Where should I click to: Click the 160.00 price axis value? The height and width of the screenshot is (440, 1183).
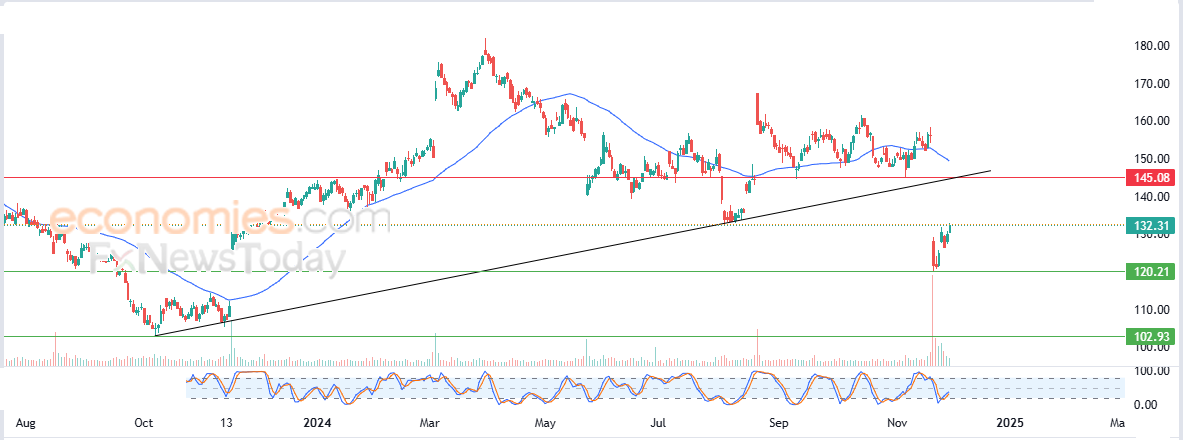click(x=1153, y=121)
